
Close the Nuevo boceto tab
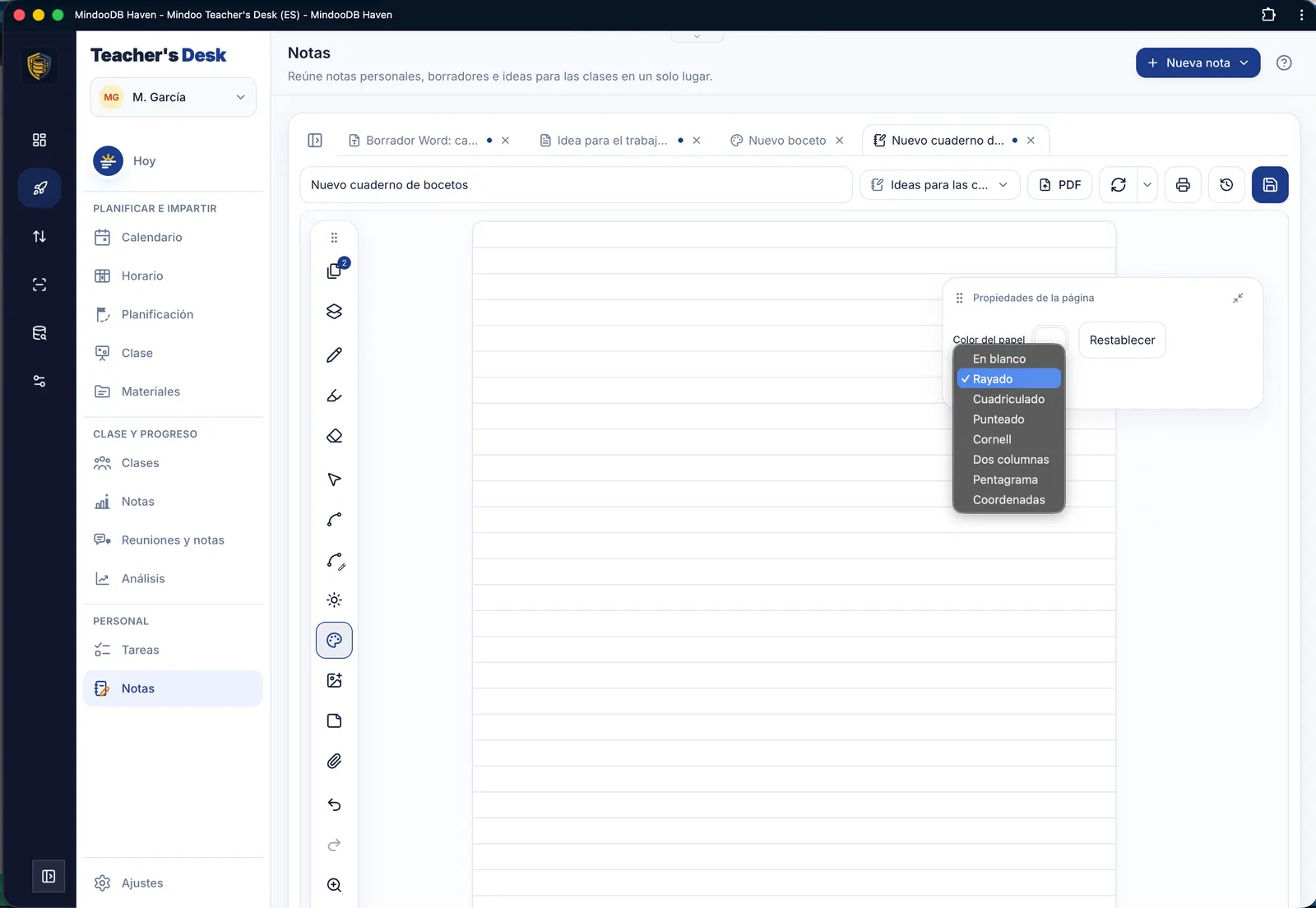(x=840, y=141)
